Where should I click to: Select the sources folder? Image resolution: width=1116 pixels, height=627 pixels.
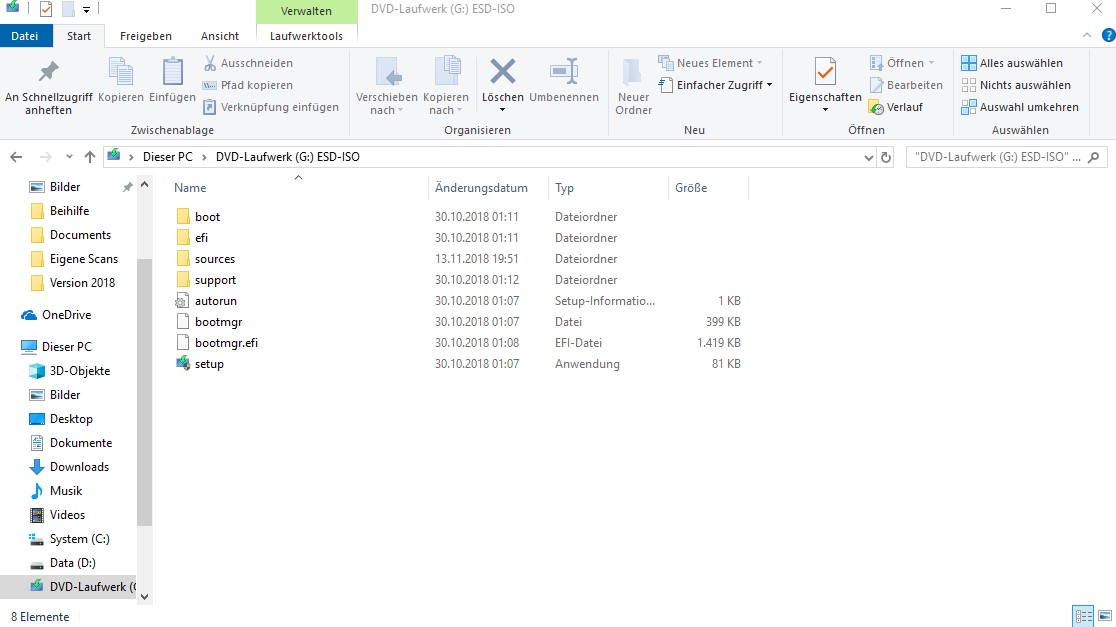(215, 259)
